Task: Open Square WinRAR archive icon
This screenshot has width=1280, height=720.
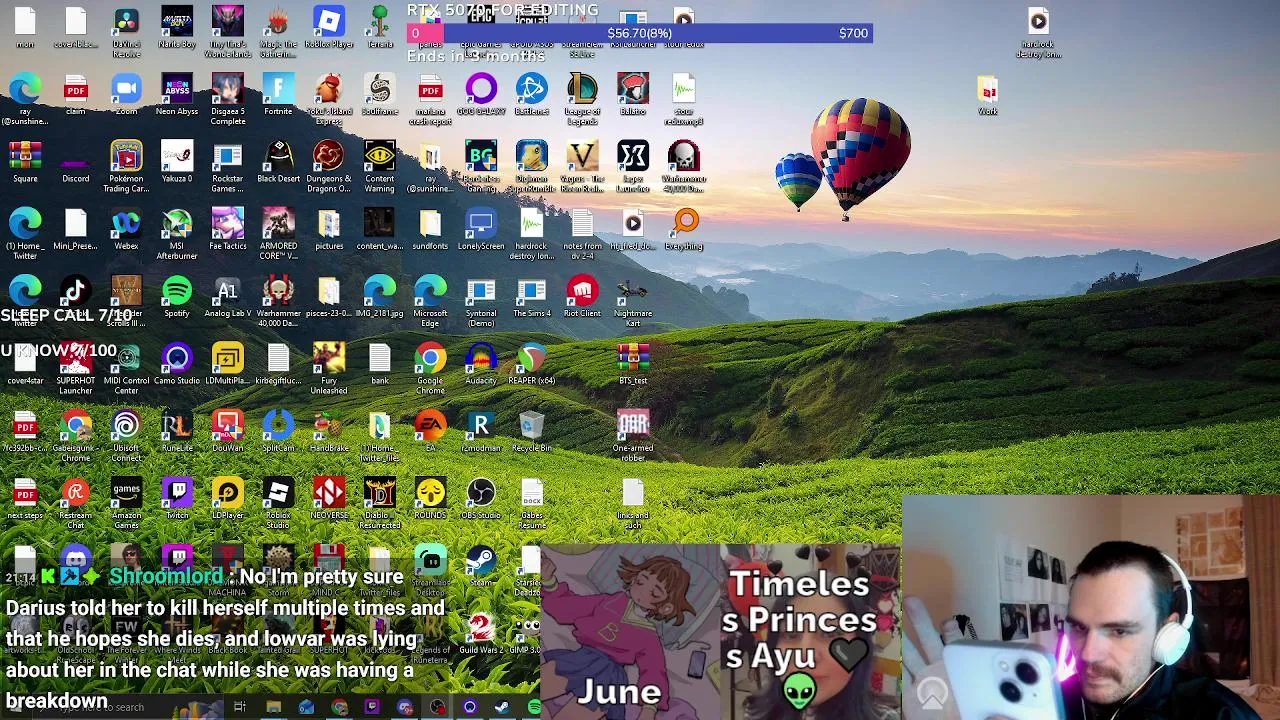Action: pyautogui.click(x=25, y=157)
